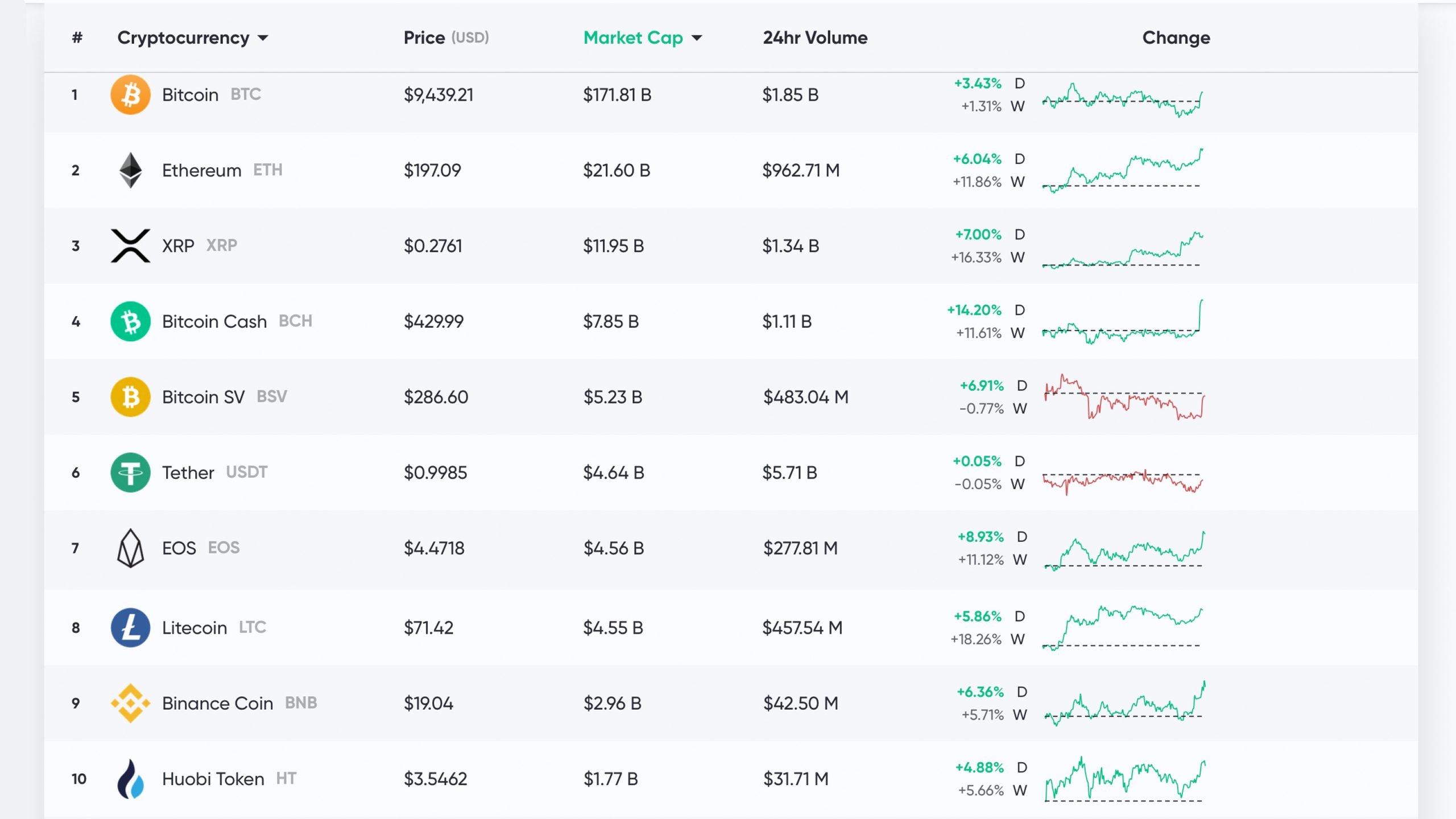Click the EOS logo icon
The width and height of the screenshot is (1456, 819).
(130, 548)
